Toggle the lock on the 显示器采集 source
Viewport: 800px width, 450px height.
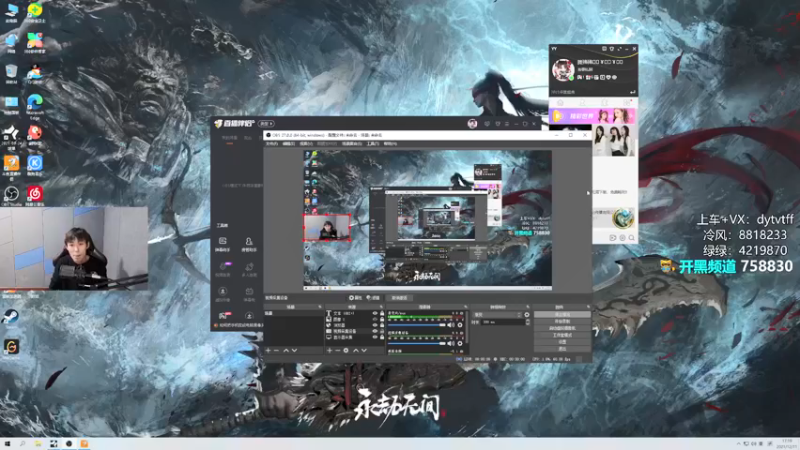coord(382,337)
